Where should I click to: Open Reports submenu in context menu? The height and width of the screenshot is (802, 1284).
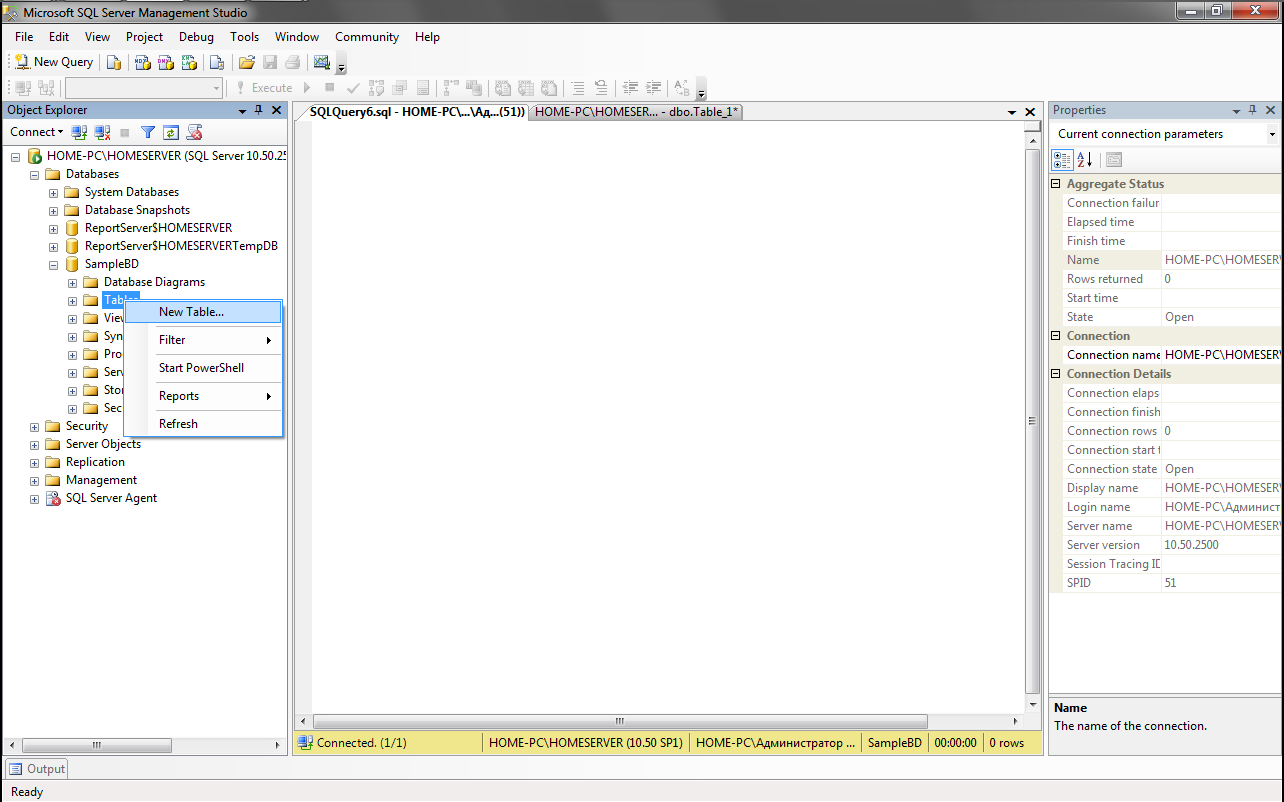pyautogui.click(x=203, y=396)
